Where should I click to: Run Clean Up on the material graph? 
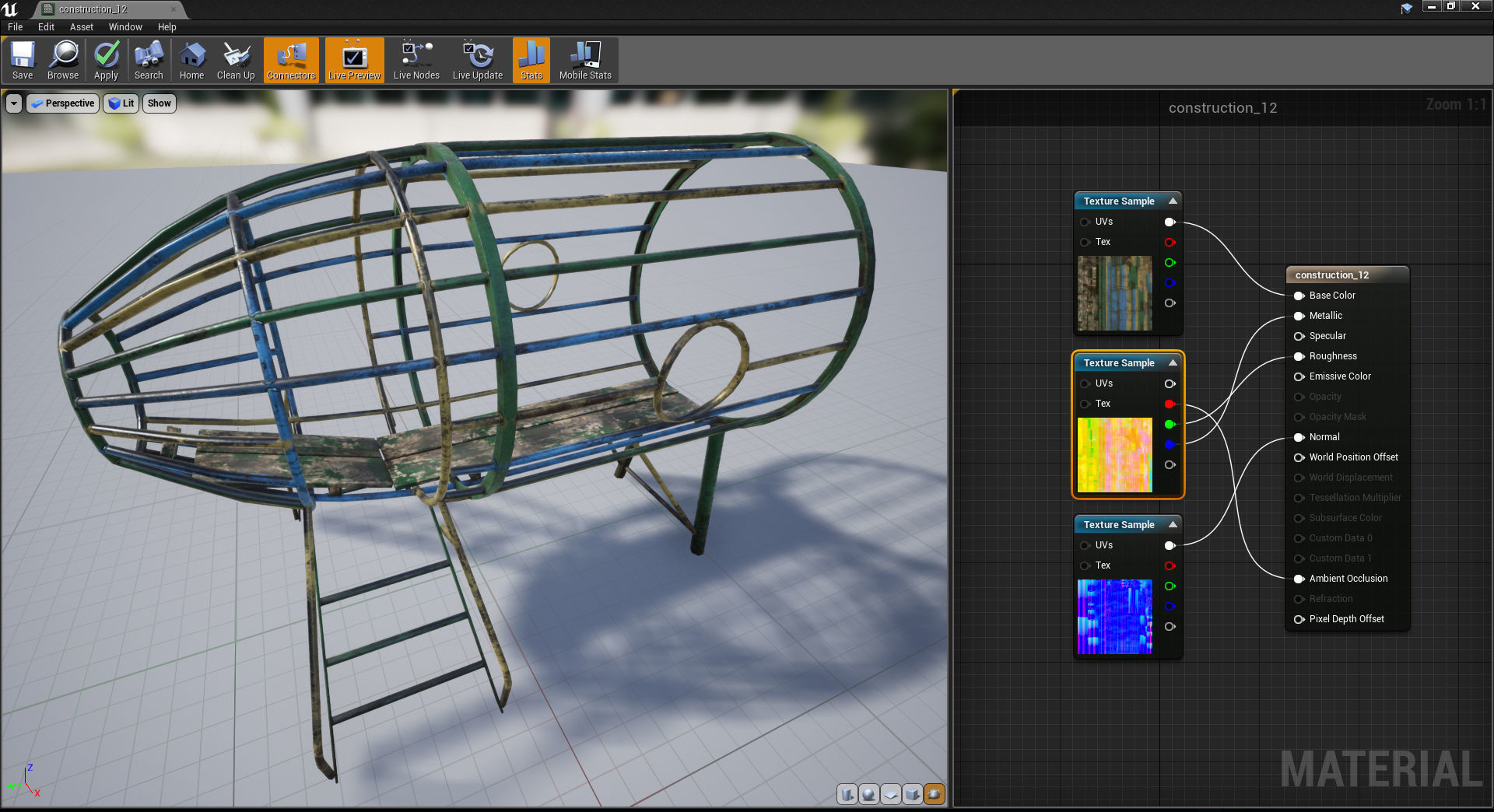(x=236, y=60)
